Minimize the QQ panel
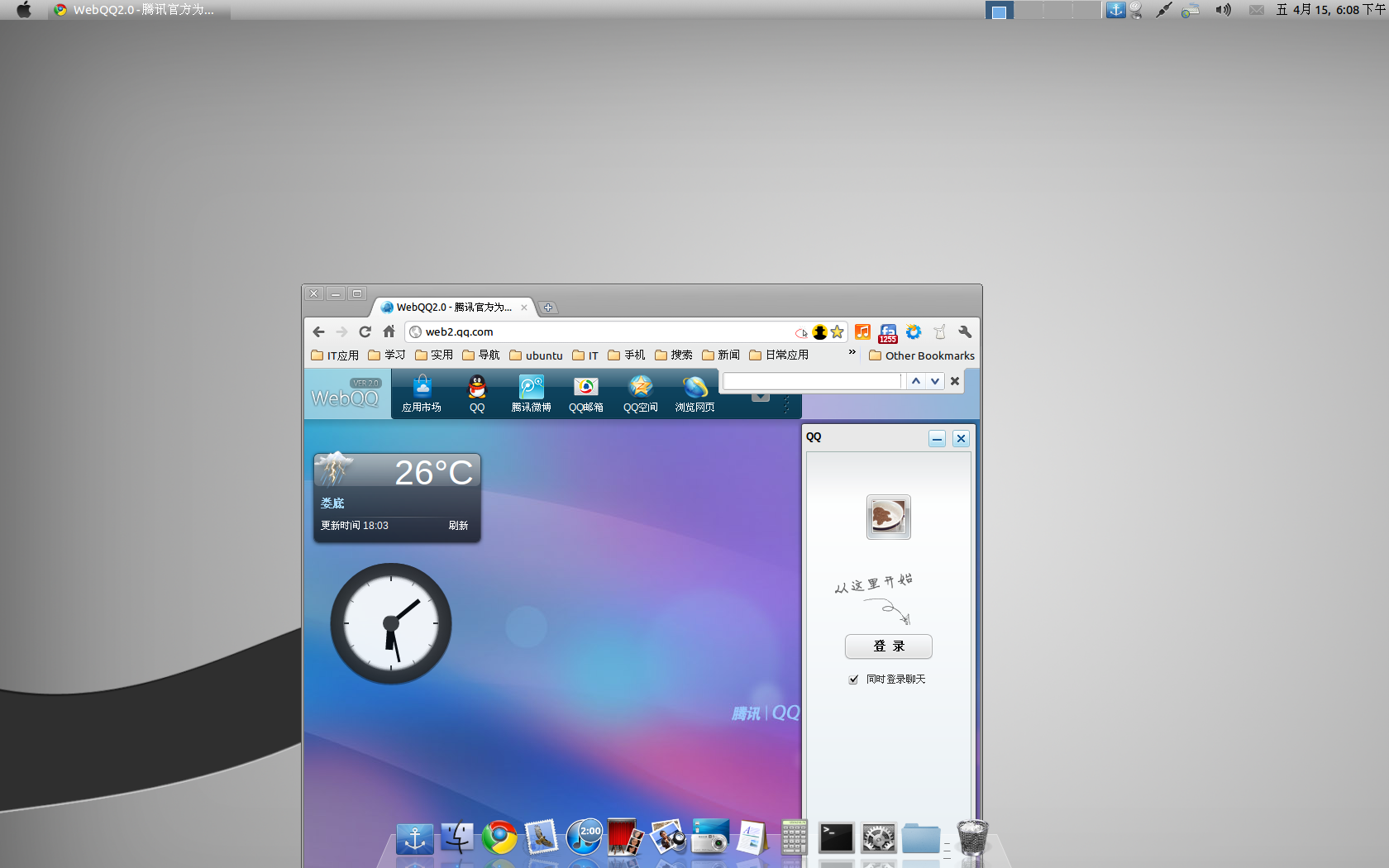Image resolution: width=1389 pixels, height=868 pixels. coord(937,438)
